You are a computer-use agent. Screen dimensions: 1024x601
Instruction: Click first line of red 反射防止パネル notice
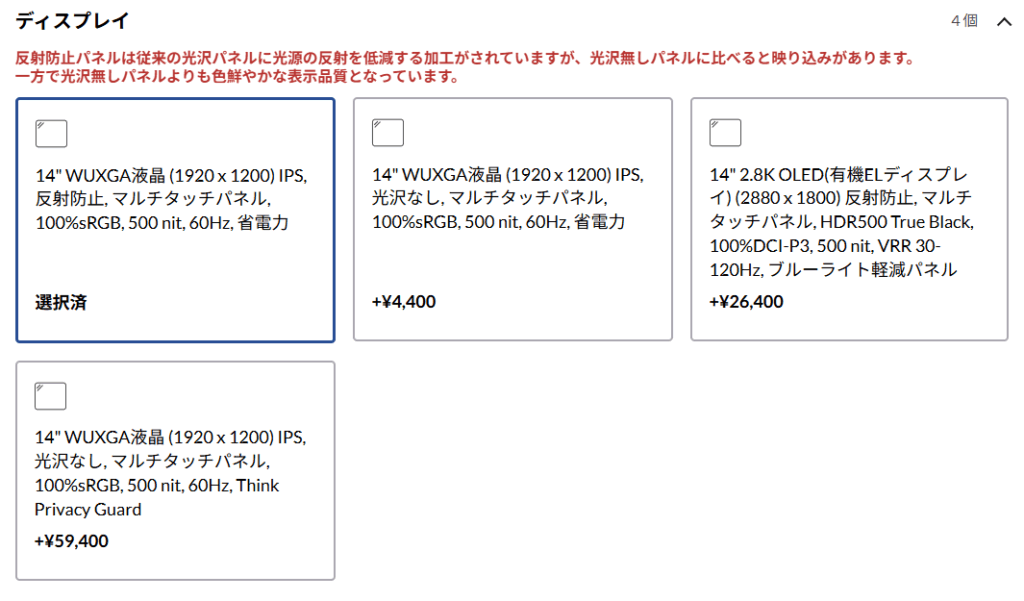(465, 58)
